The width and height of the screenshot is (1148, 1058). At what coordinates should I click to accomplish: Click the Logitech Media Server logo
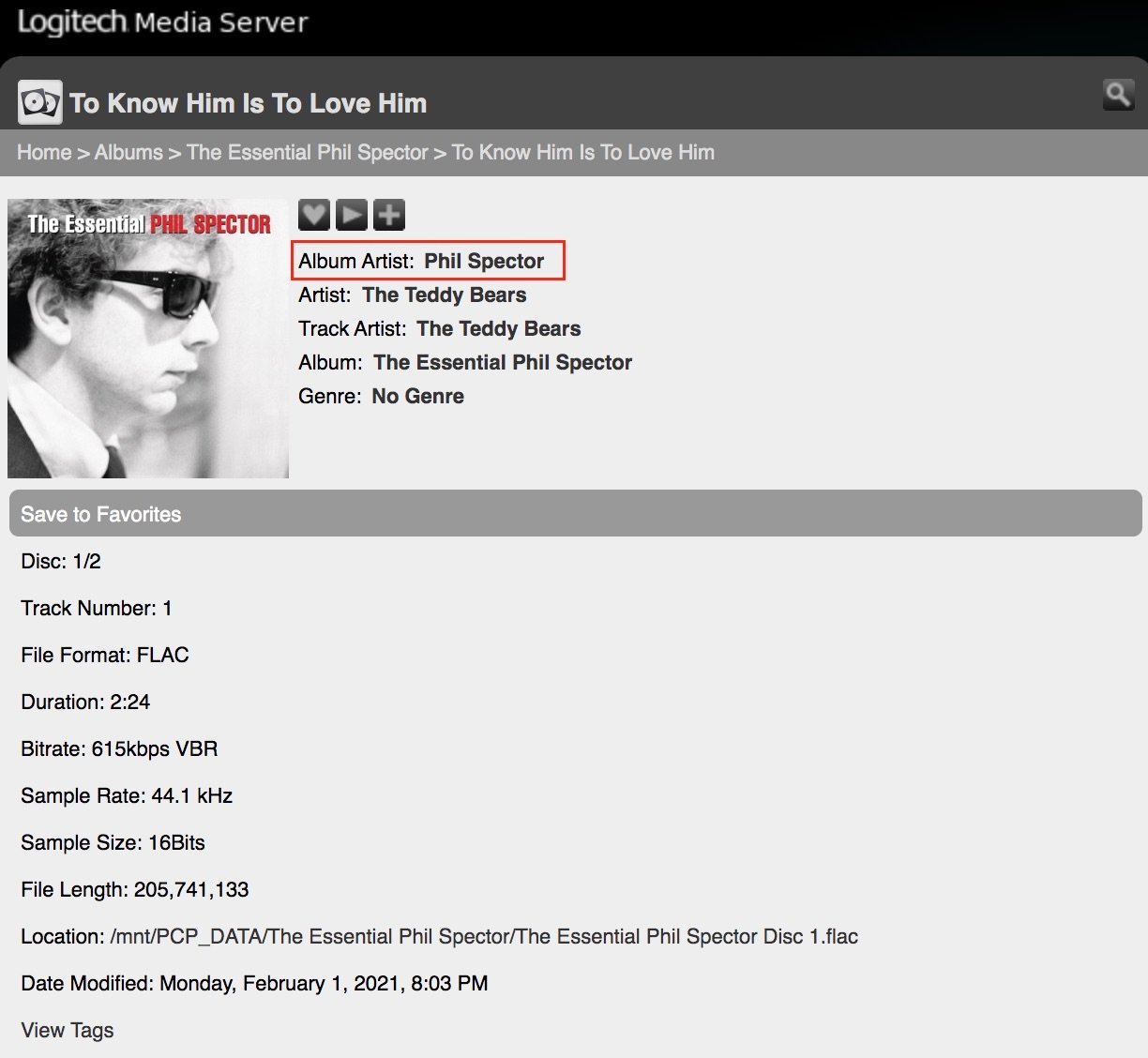pos(162,23)
